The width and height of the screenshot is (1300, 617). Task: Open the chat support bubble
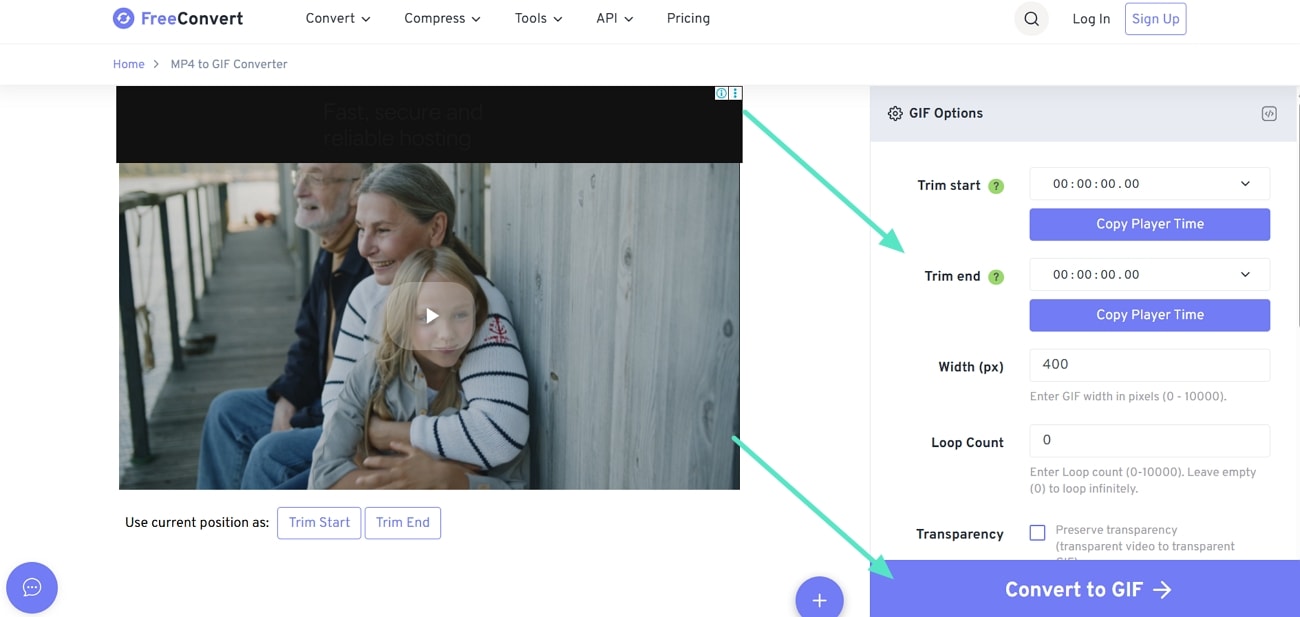(32, 587)
